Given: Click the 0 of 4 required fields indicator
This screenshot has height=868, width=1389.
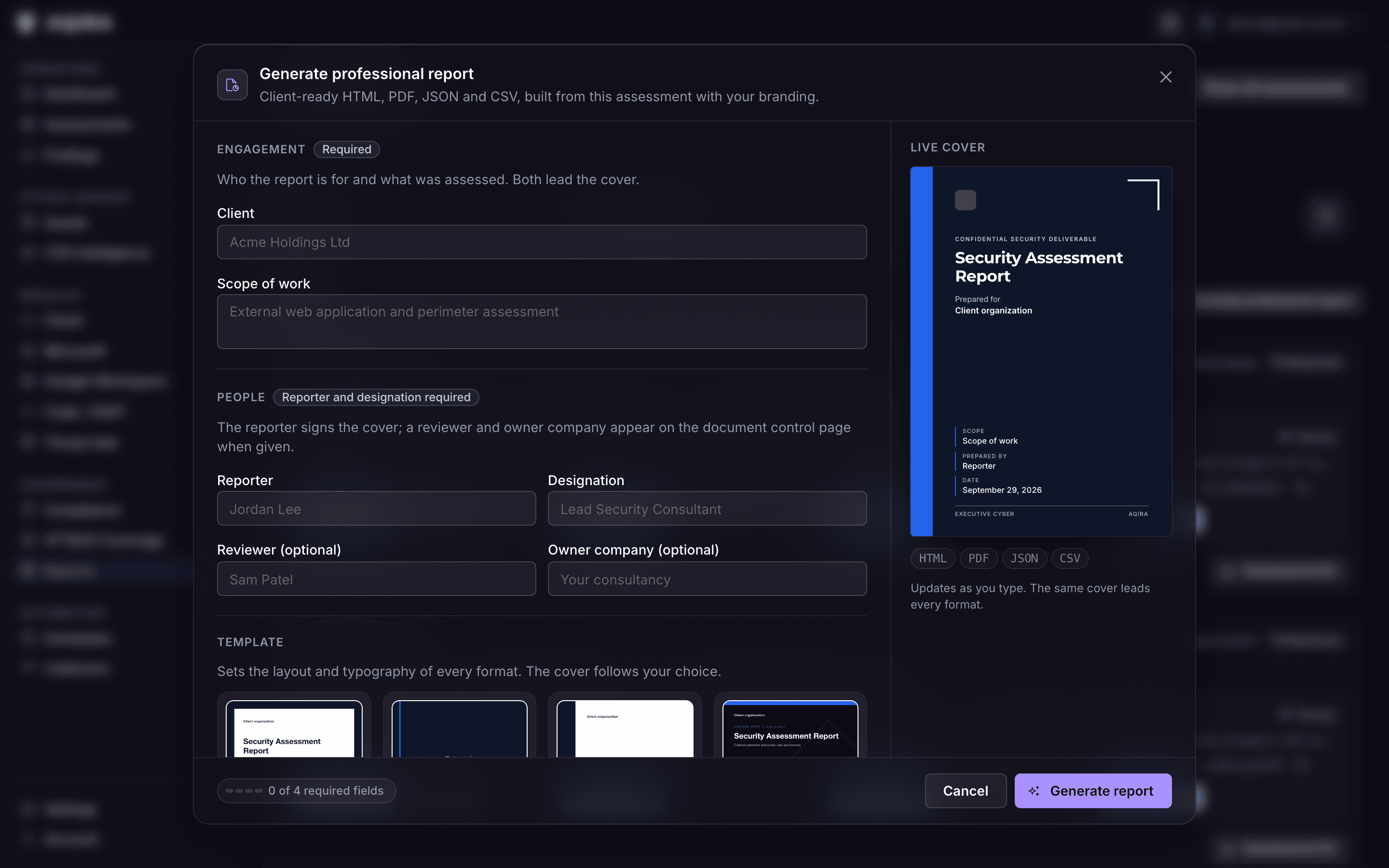Looking at the screenshot, I should pyautogui.click(x=307, y=791).
